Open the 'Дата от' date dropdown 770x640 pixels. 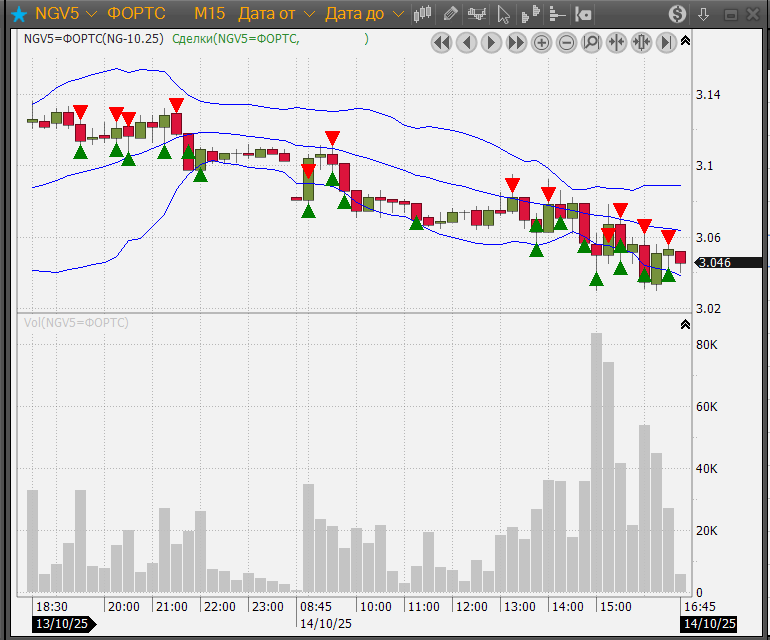coord(276,14)
